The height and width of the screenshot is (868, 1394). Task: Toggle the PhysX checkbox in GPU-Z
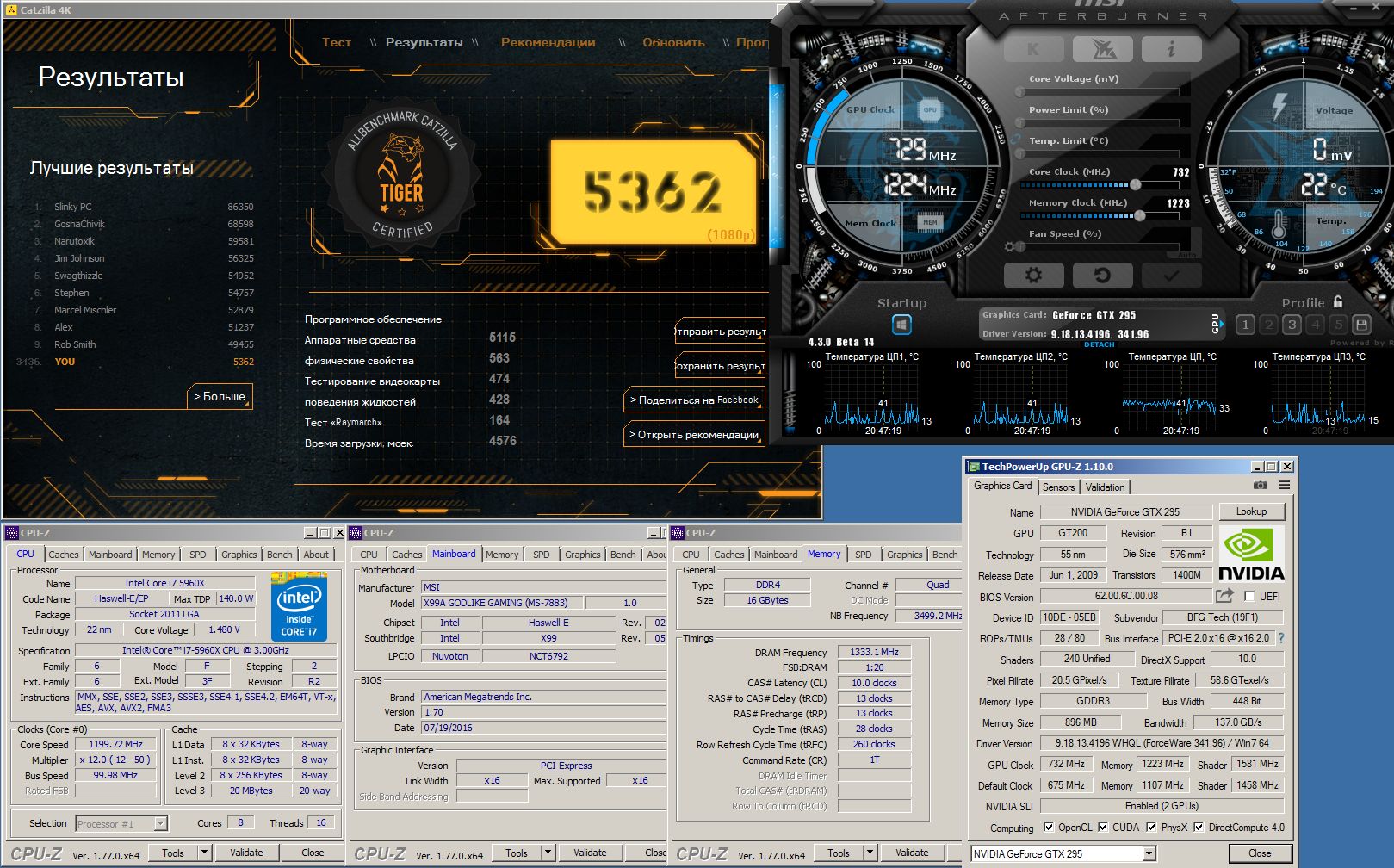click(1151, 827)
